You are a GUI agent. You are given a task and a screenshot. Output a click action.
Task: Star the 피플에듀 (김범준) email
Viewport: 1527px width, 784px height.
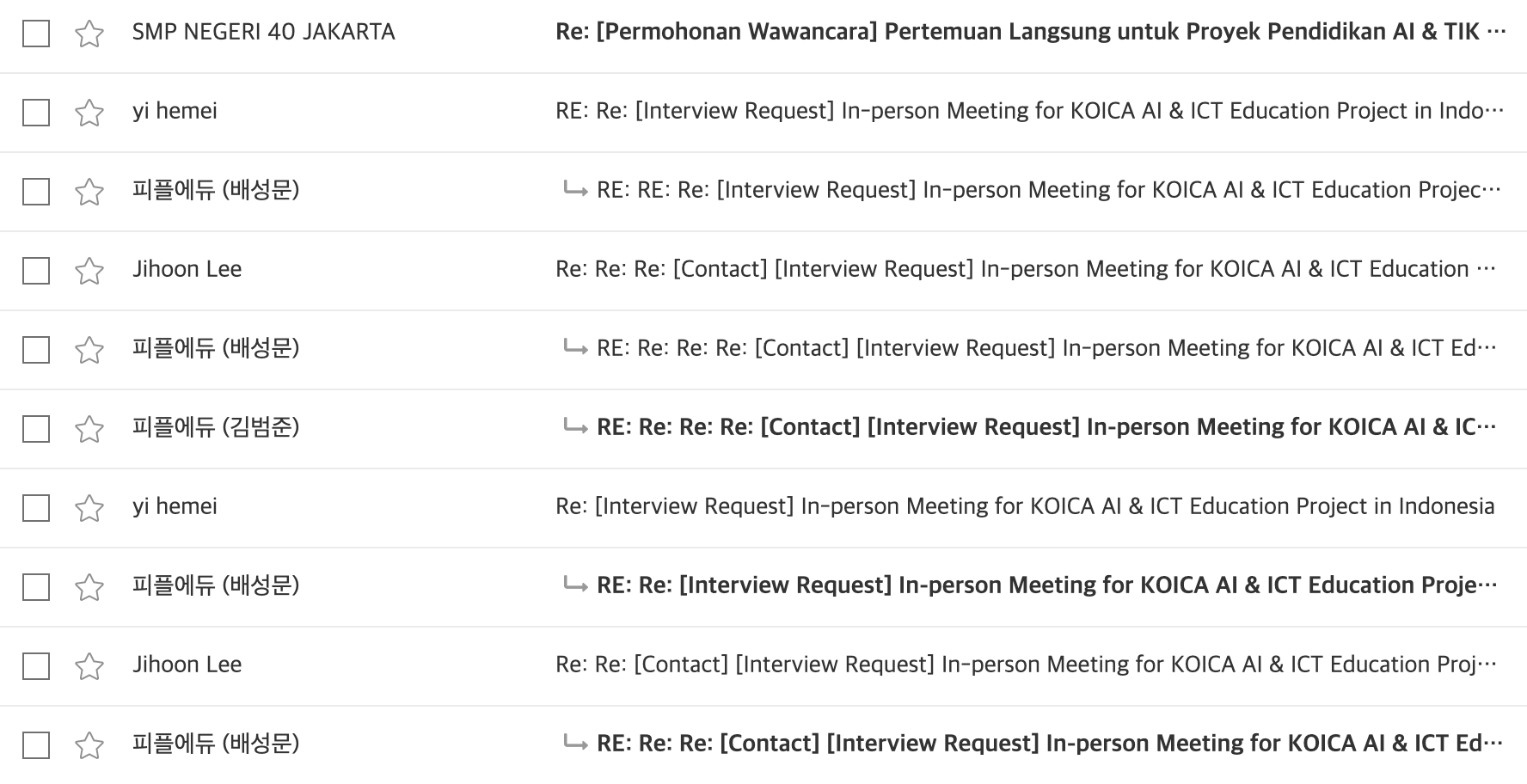[x=89, y=429]
